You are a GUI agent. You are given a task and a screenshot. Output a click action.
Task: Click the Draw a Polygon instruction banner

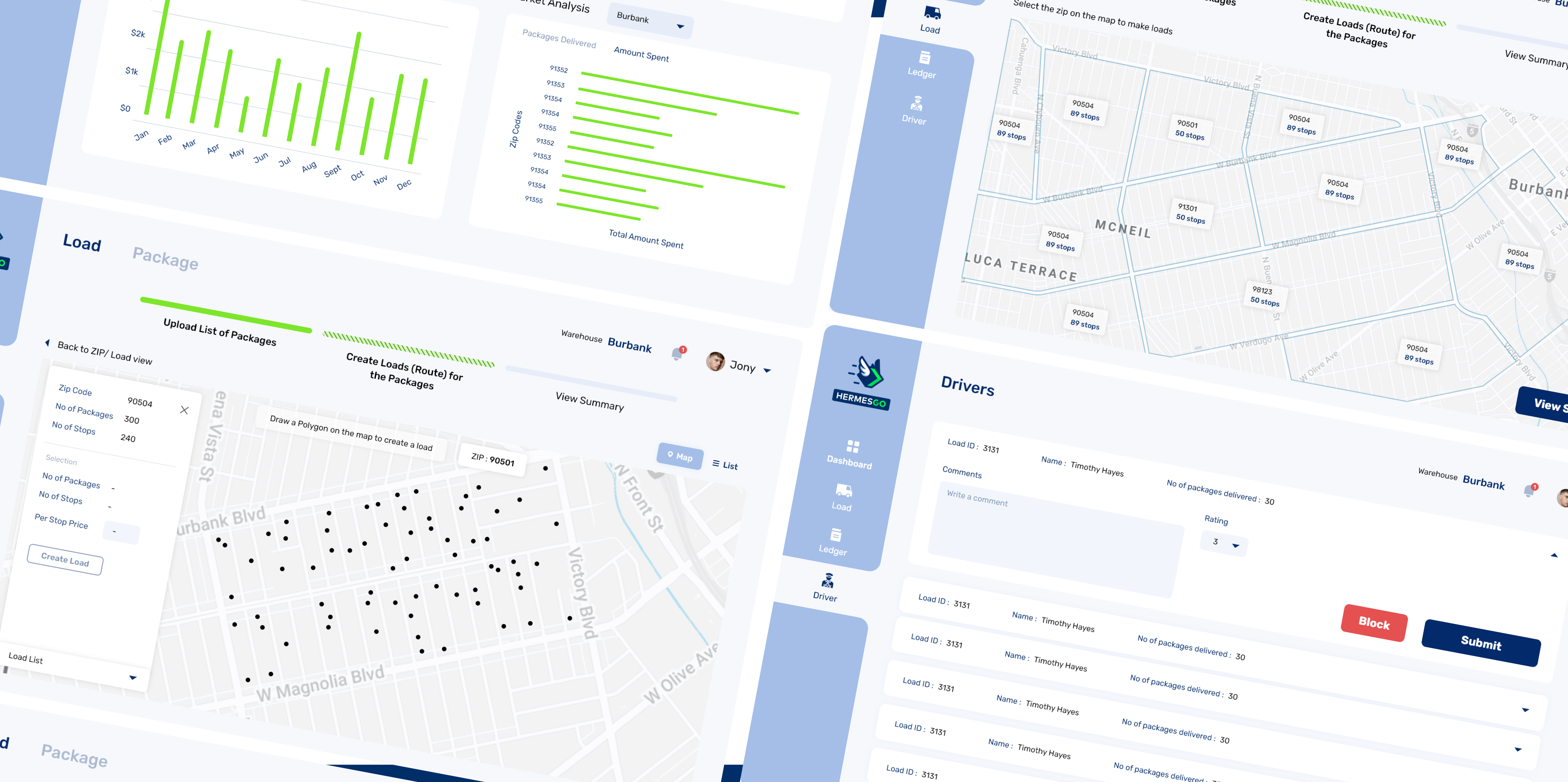[351, 433]
